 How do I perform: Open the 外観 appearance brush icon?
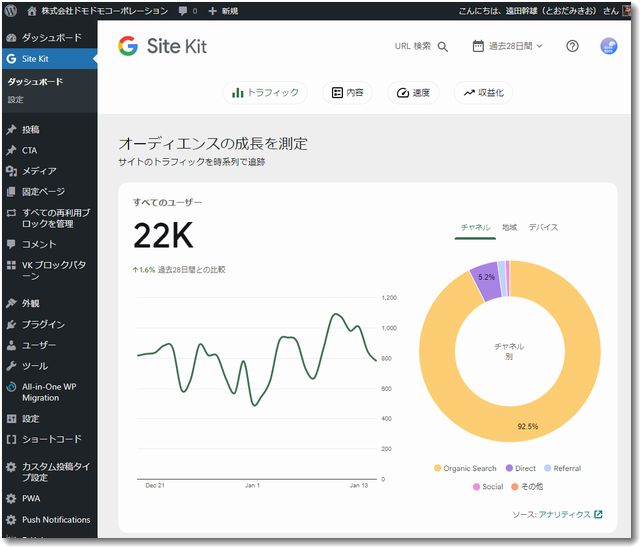(x=11, y=303)
